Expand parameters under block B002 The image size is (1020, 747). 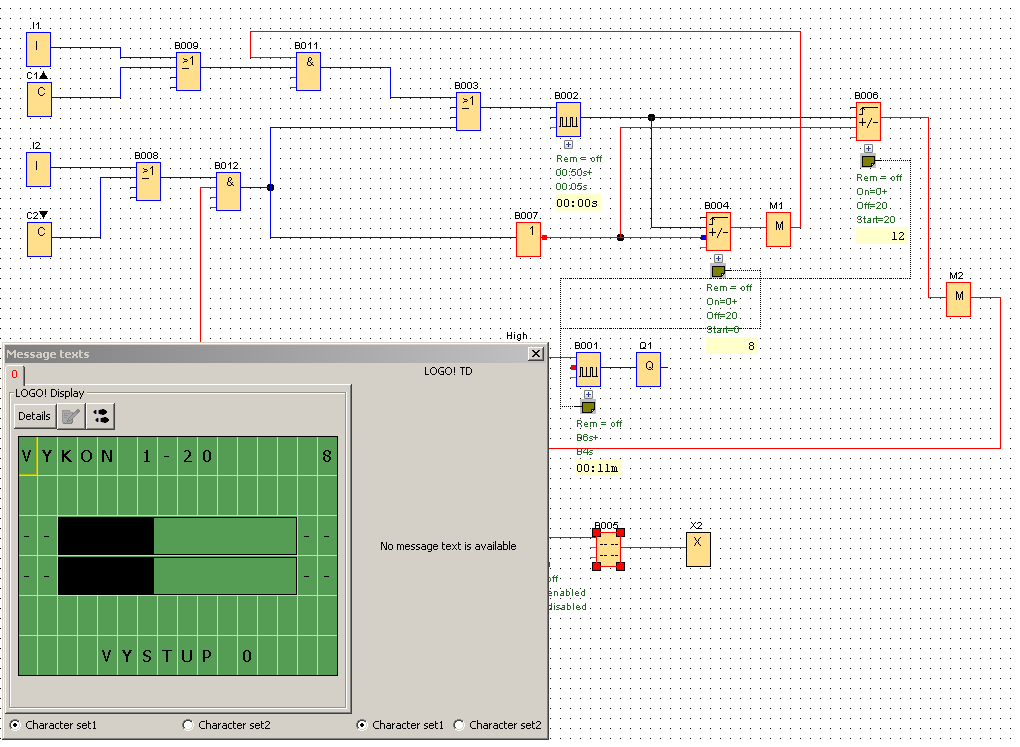click(568, 146)
